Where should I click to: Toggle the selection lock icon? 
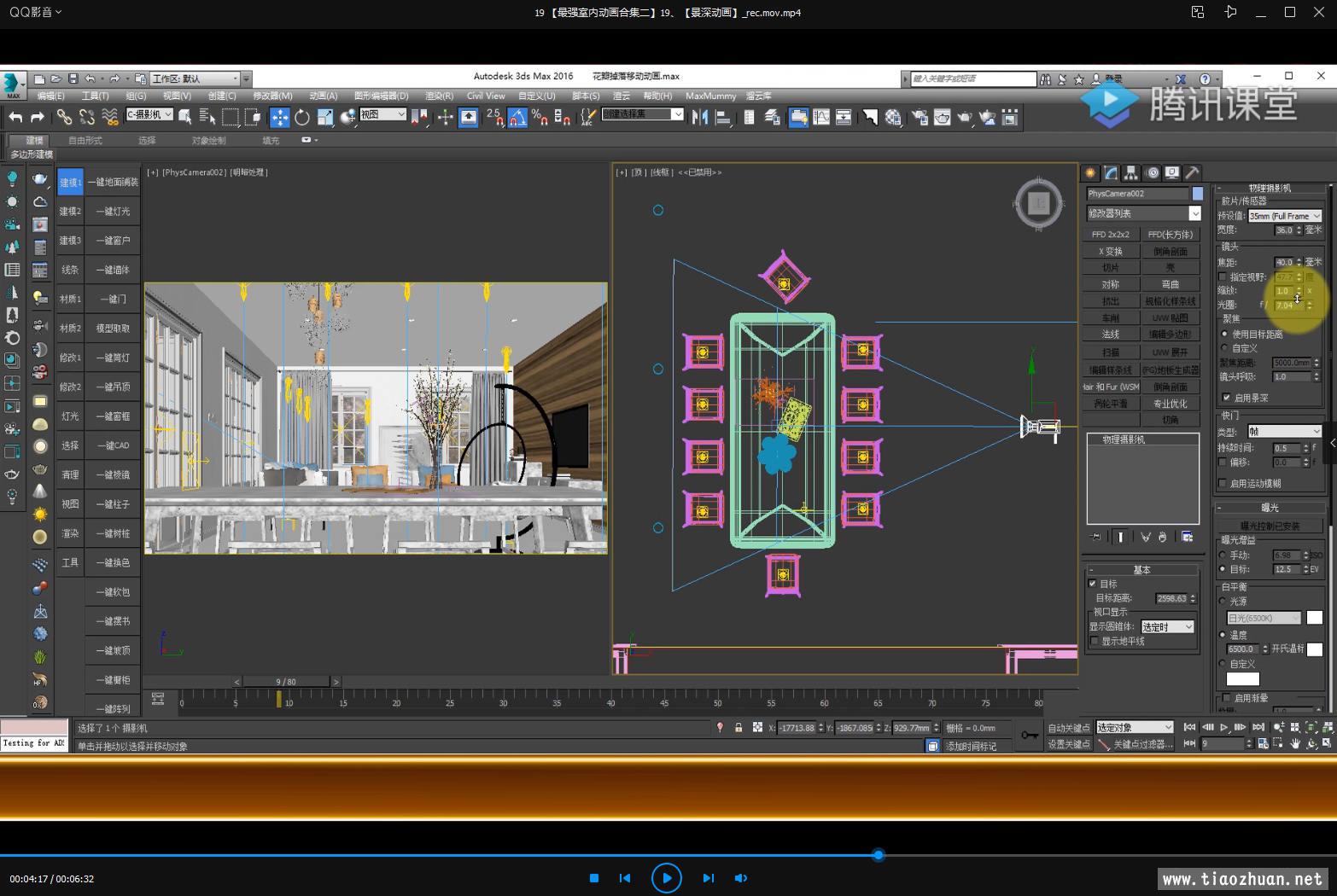(x=739, y=728)
